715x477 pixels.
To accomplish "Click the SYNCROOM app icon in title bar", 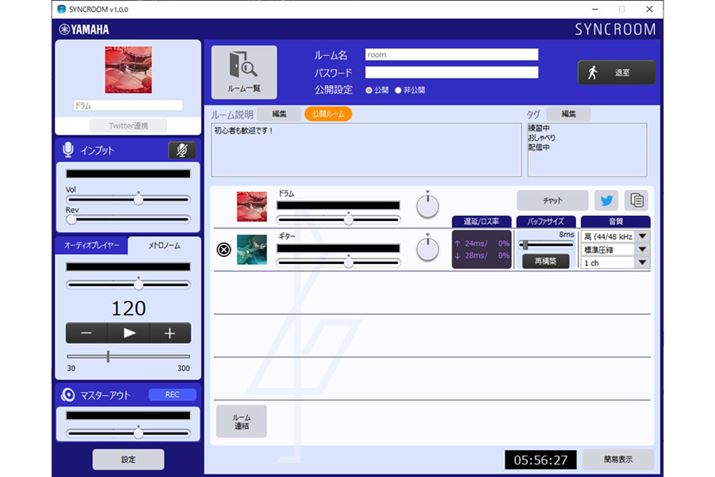I will point(62,9).
